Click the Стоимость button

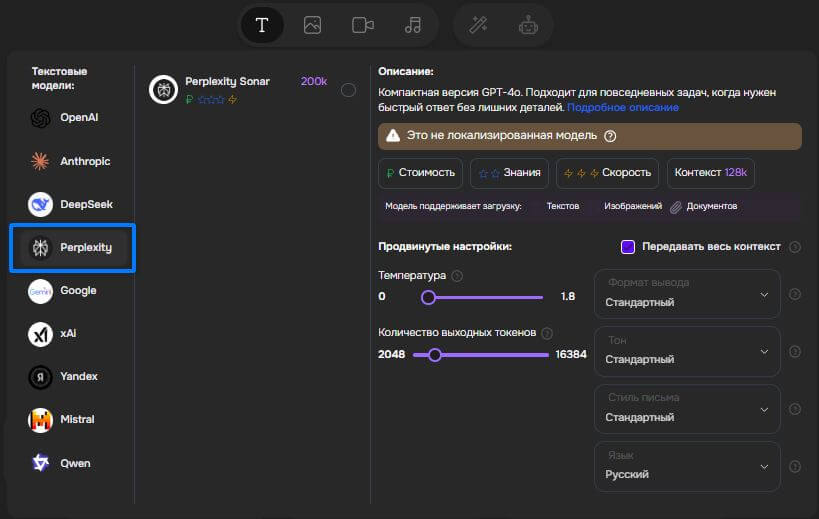click(421, 173)
